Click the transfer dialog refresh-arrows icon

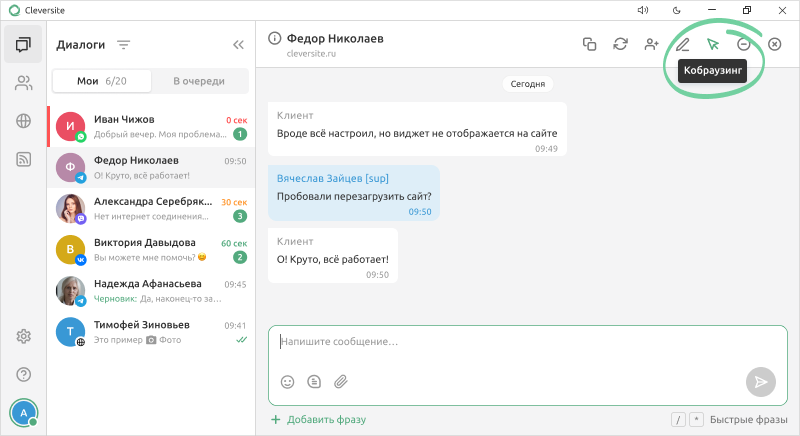tap(621, 44)
